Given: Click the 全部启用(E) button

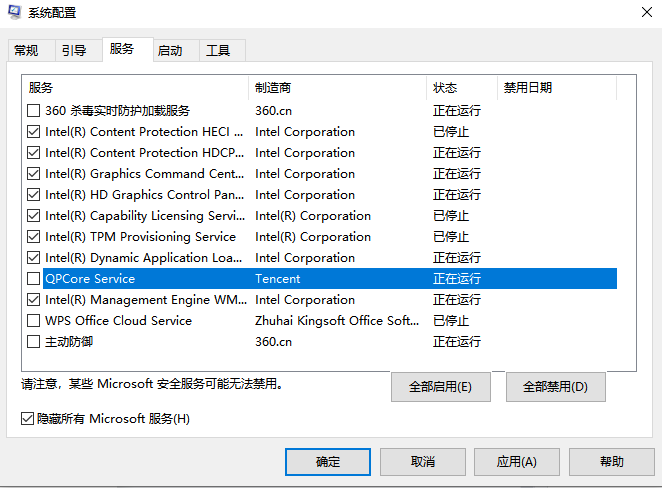Looking at the screenshot, I should (x=440, y=386).
